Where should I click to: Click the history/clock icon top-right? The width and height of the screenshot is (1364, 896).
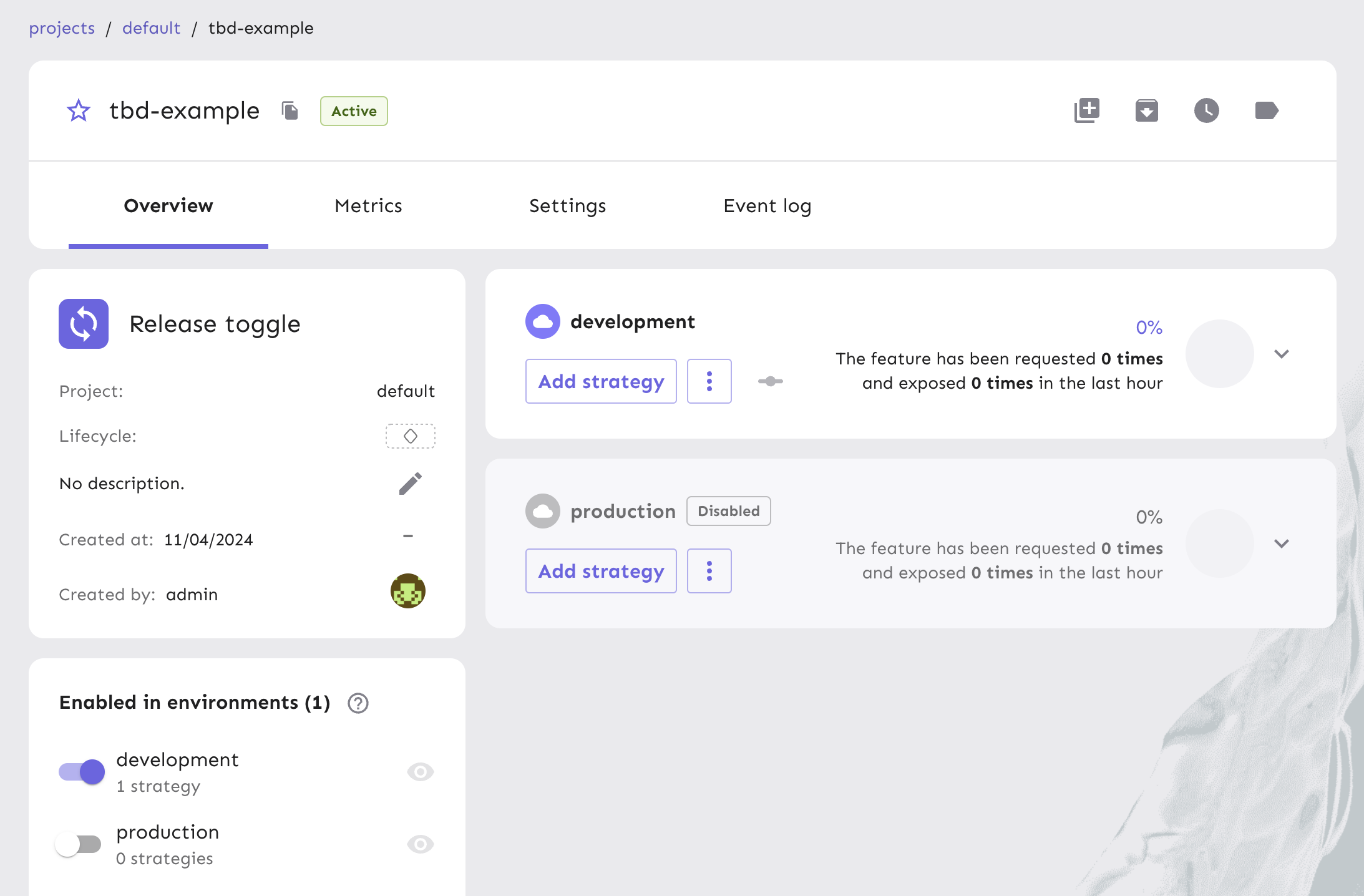tap(1207, 111)
